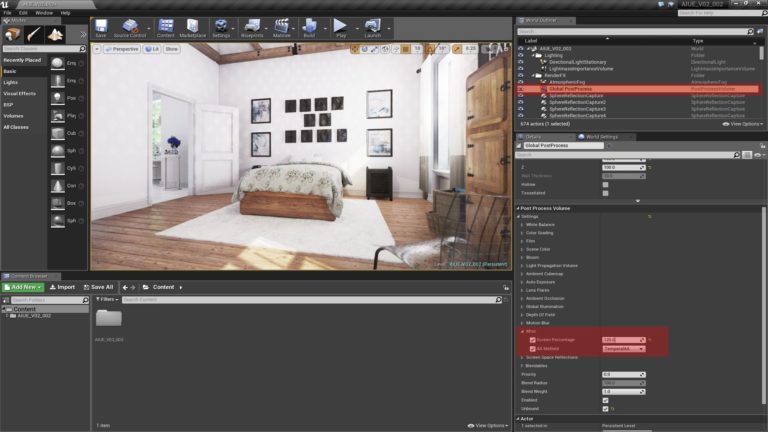Expand the Bloom settings
Image resolution: width=768 pixels, height=432 pixels.
pos(522,258)
